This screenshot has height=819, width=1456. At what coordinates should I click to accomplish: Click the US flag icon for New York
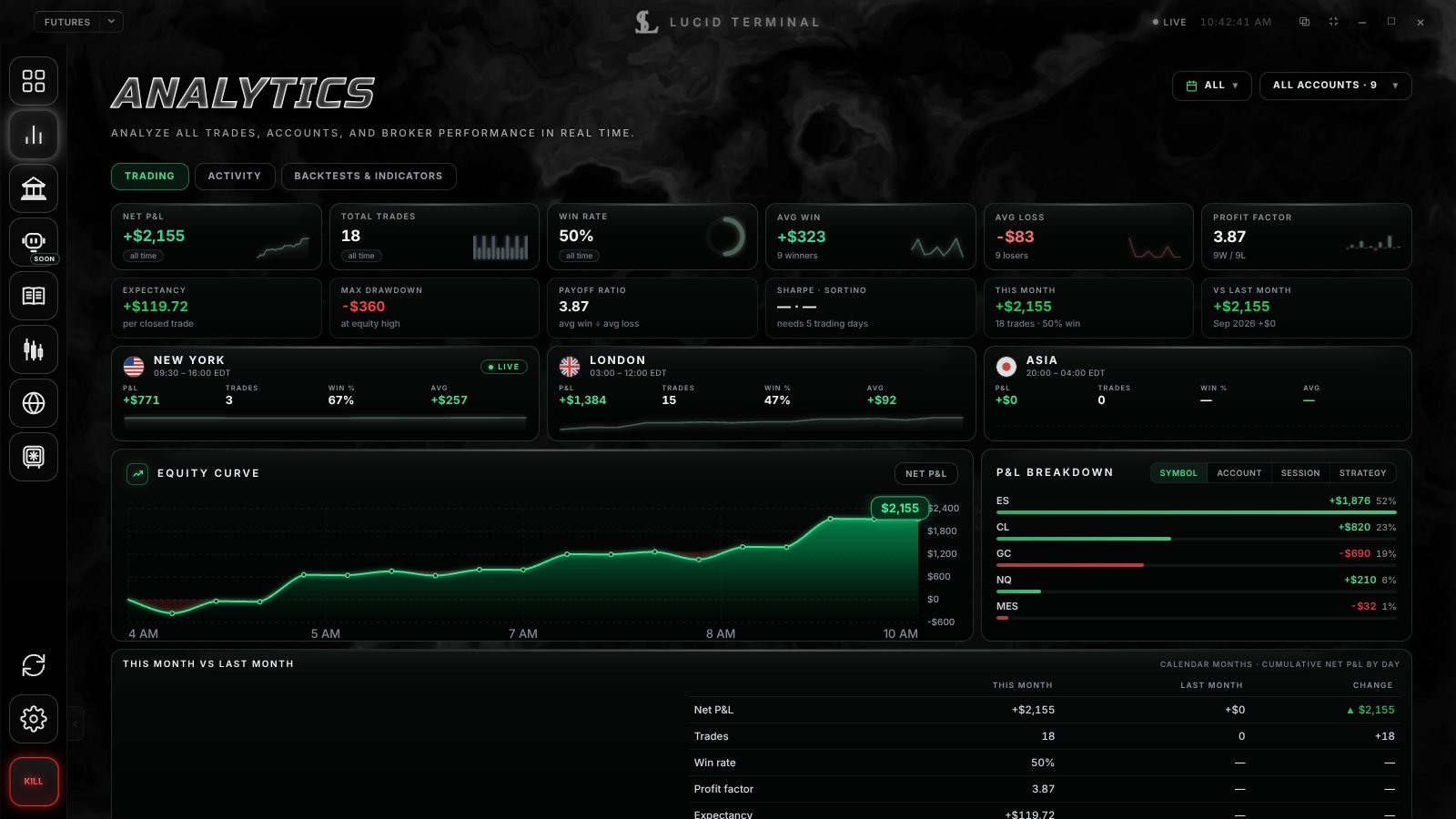point(134,367)
